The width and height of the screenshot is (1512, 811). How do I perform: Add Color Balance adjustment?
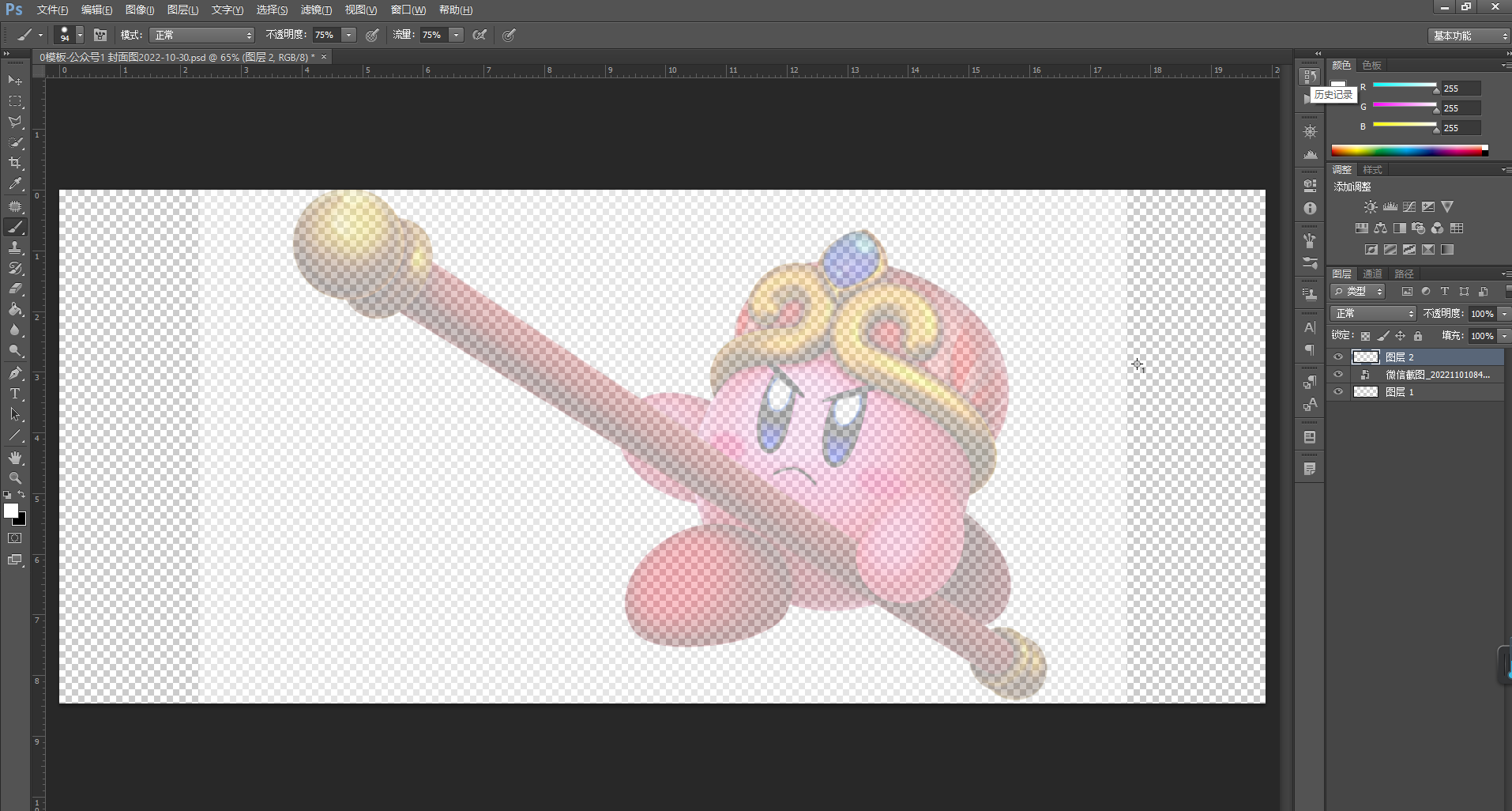[1380, 228]
